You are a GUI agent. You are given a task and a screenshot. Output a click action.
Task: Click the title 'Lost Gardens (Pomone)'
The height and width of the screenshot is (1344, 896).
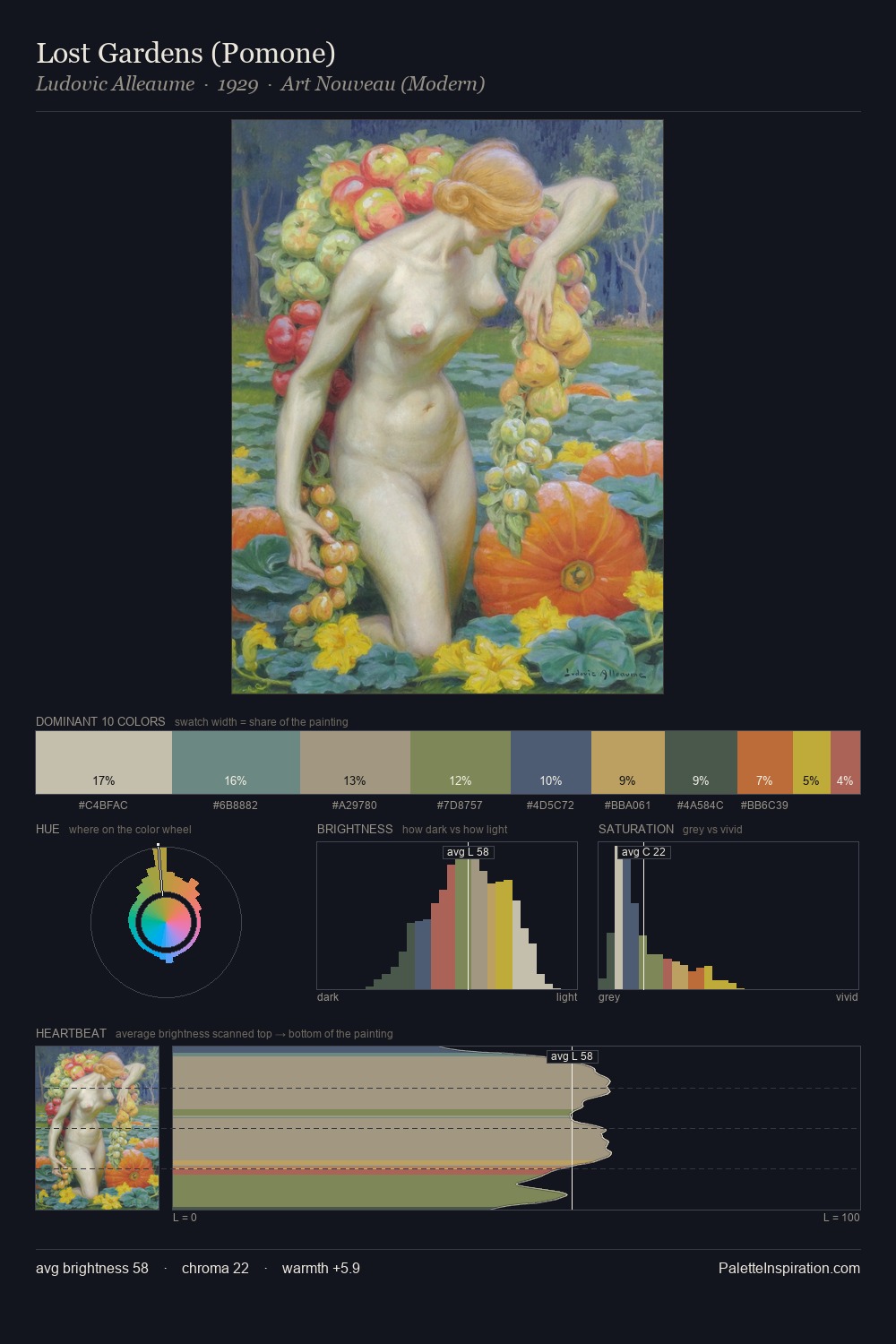[185, 53]
